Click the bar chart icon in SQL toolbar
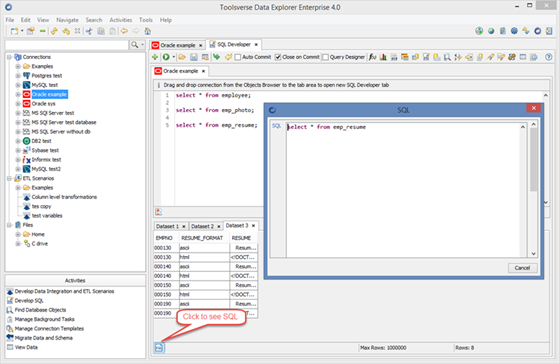 pos(383,57)
